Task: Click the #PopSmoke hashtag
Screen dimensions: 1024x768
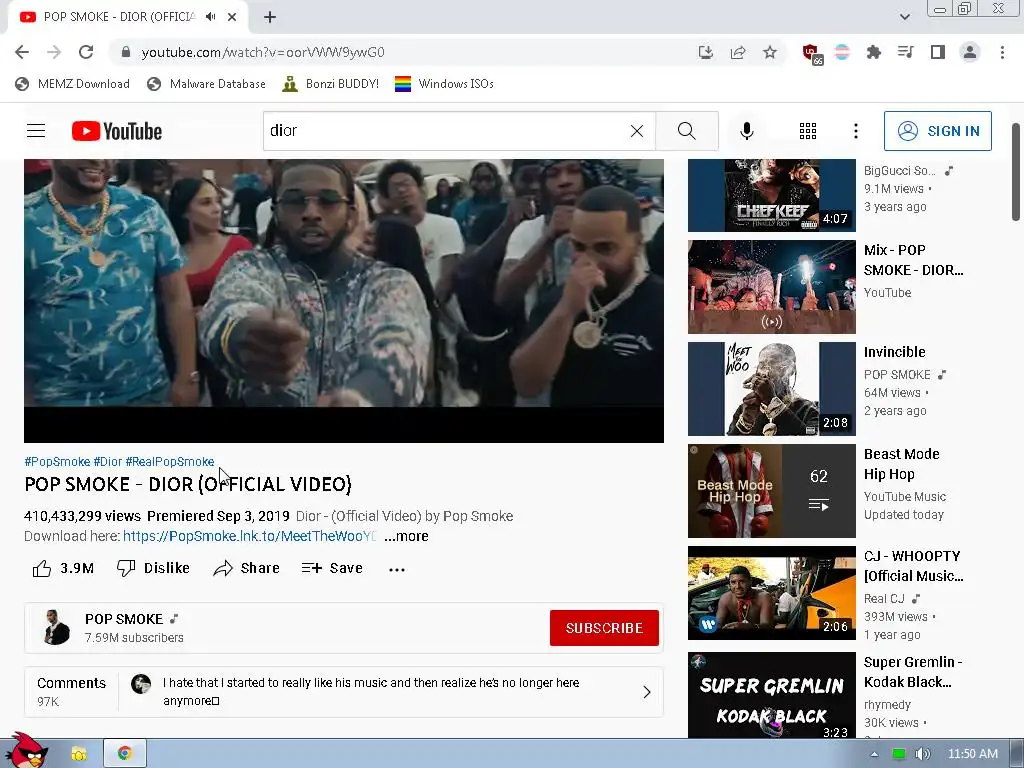Action: coord(57,462)
